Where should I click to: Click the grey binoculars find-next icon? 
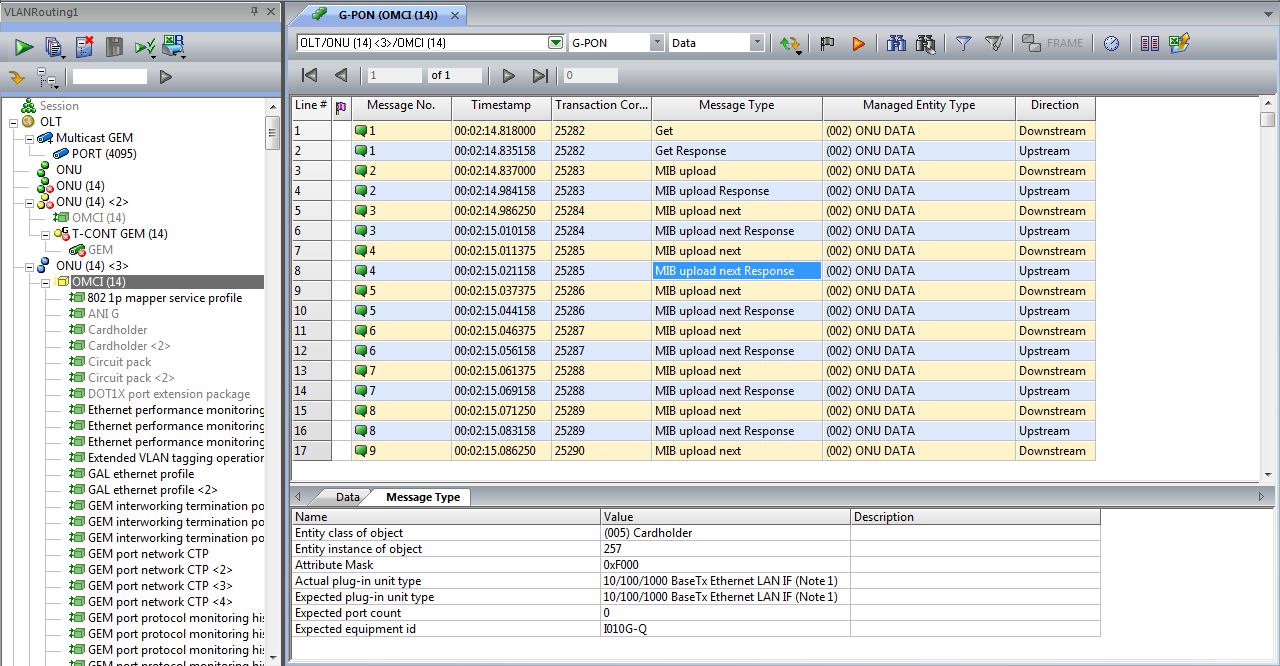[x=926, y=43]
